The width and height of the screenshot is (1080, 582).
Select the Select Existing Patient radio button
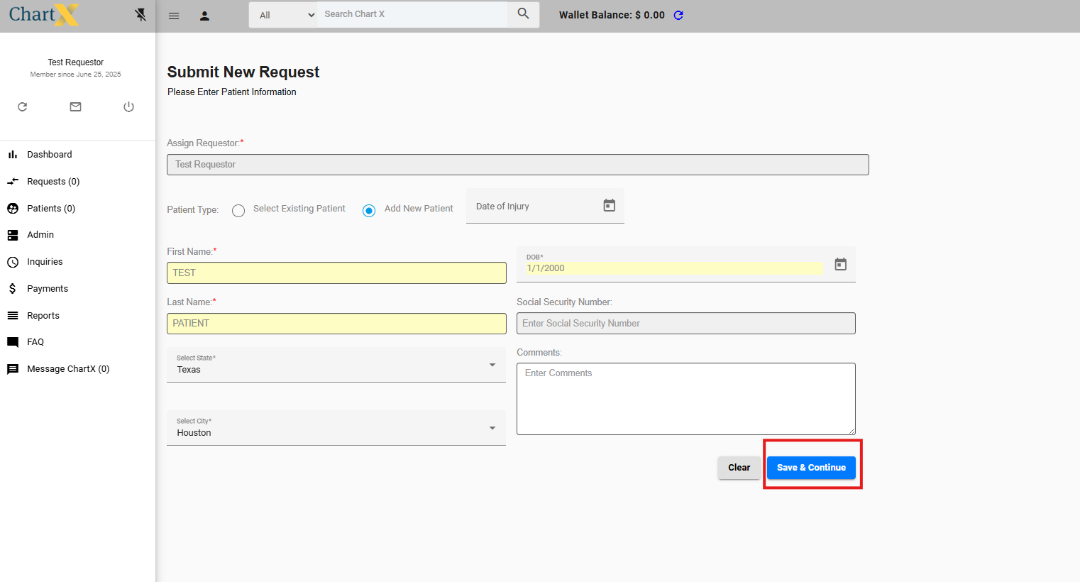pyautogui.click(x=238, y=210)
